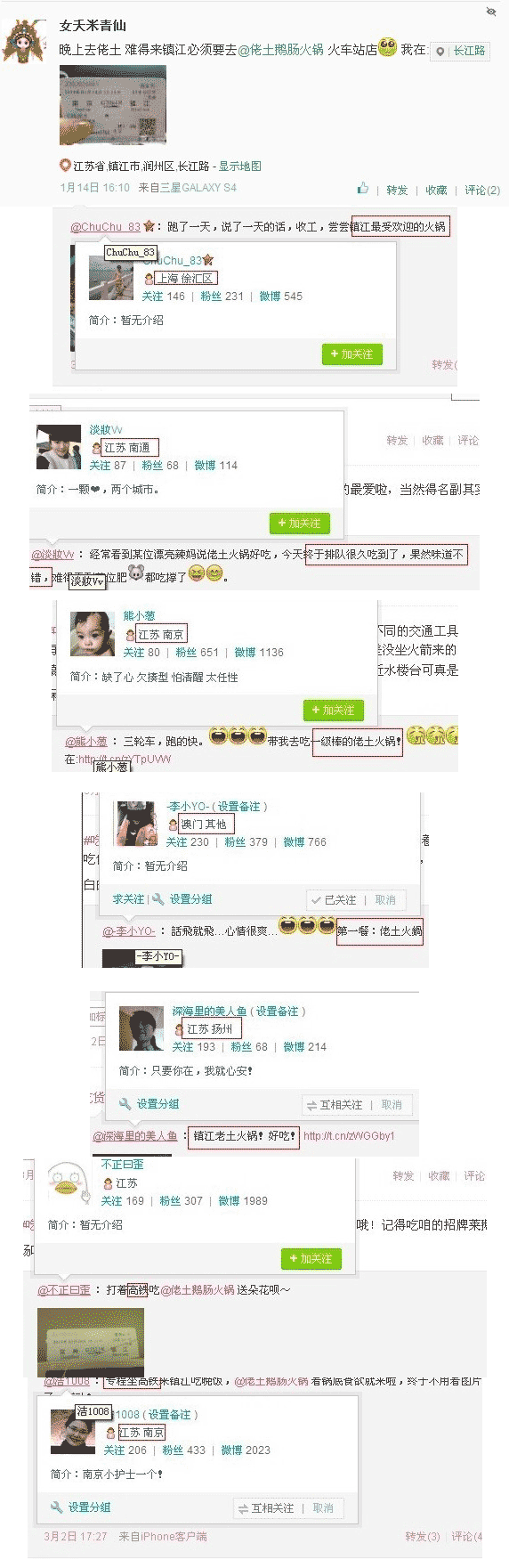Viewport: 509px width, 1568px height.
Task: Open 设置分组 on the 李小YO- card
Action: point(183,899)
